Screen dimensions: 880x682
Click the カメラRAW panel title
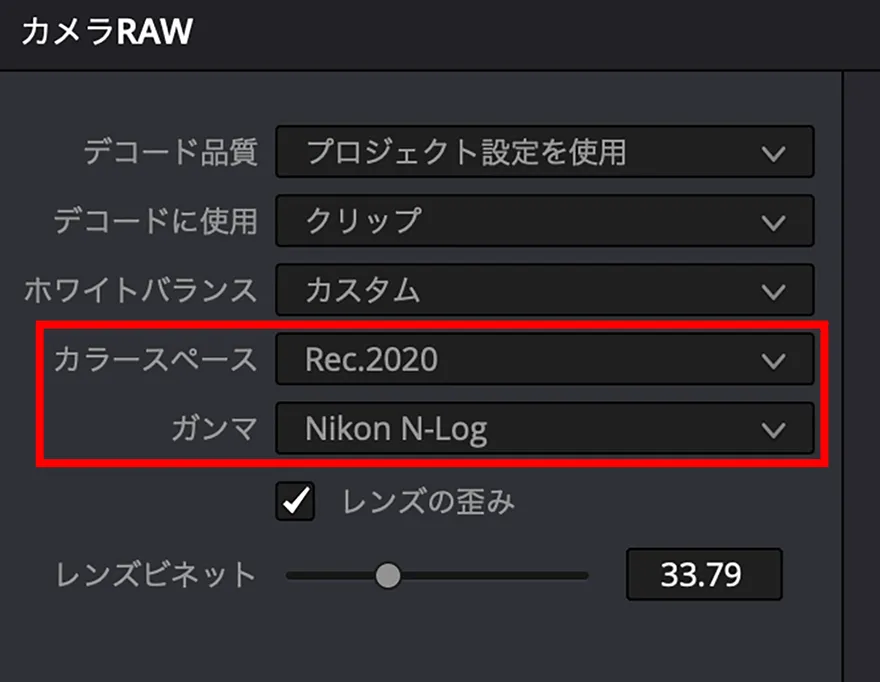coord(106,32)
